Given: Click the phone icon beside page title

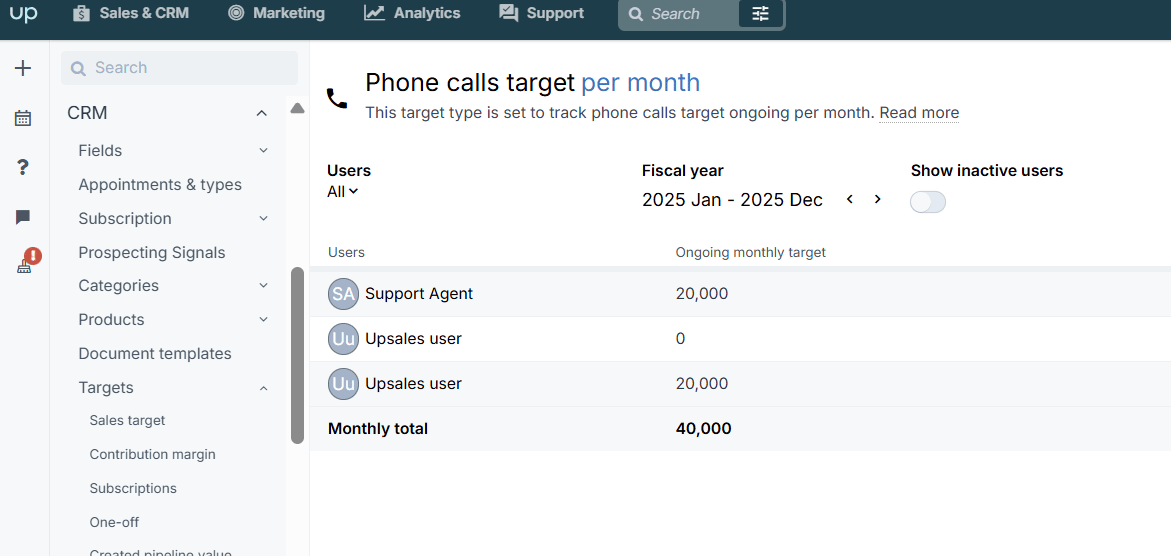Looking at the screenshot, I should click(338, 99).
